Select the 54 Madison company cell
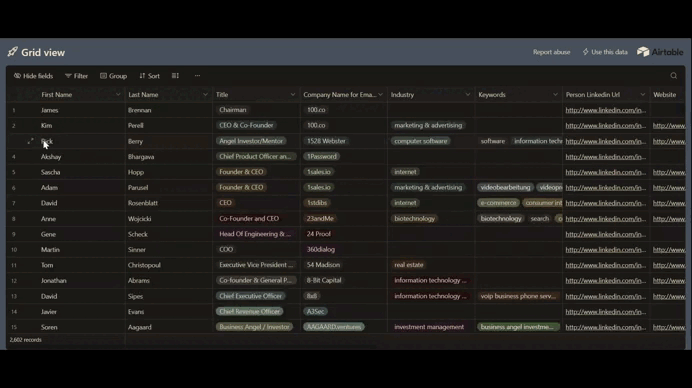Screen dimensions: 692x388 pyautogui.click(x=323, y=265)
